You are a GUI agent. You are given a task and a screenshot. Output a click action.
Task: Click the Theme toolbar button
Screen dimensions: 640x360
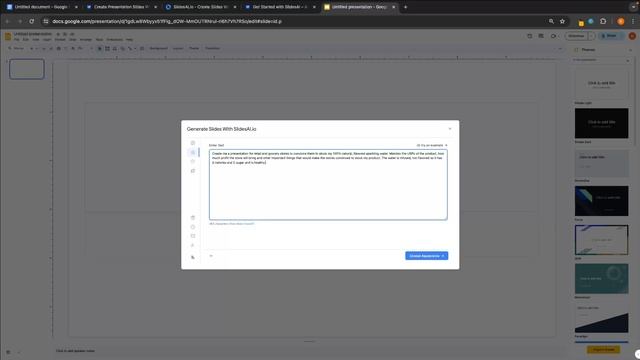pyautogui.click(x=194, y=48)
